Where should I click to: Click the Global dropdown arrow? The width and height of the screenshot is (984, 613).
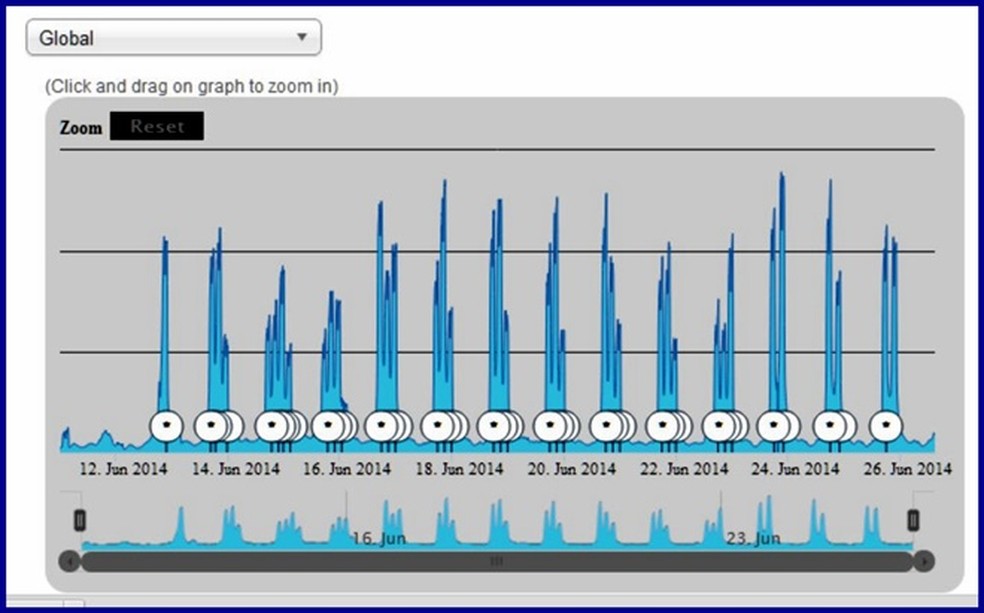tap(302, 37)
